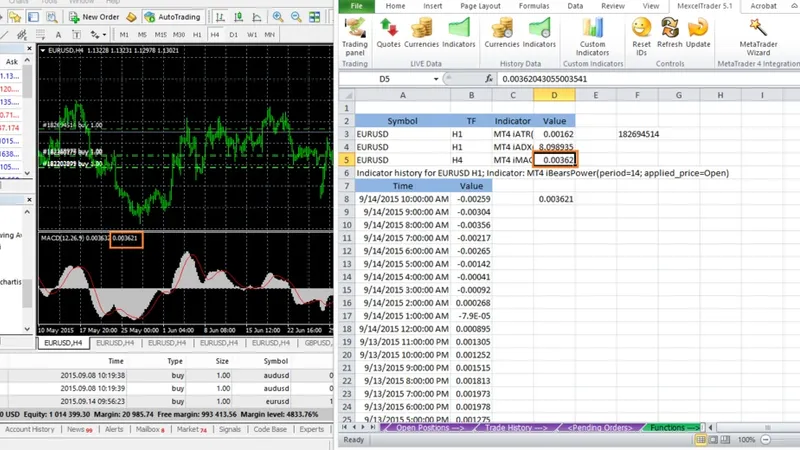
Task: Expand the Name Box dropdown next to D5
Action: [x=436, y=79]
